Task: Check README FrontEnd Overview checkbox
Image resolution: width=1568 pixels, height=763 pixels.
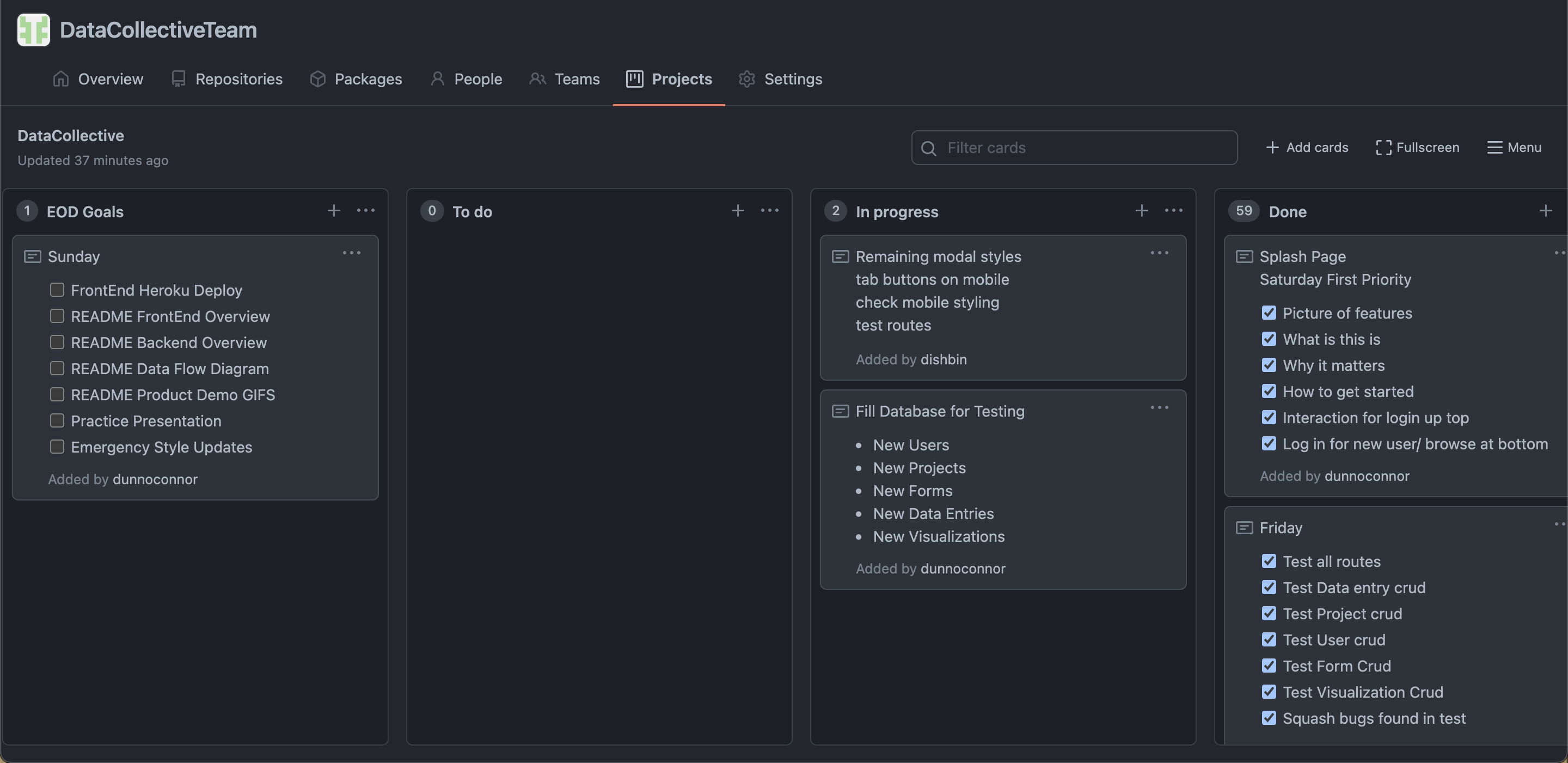Action: pos(57,316)
